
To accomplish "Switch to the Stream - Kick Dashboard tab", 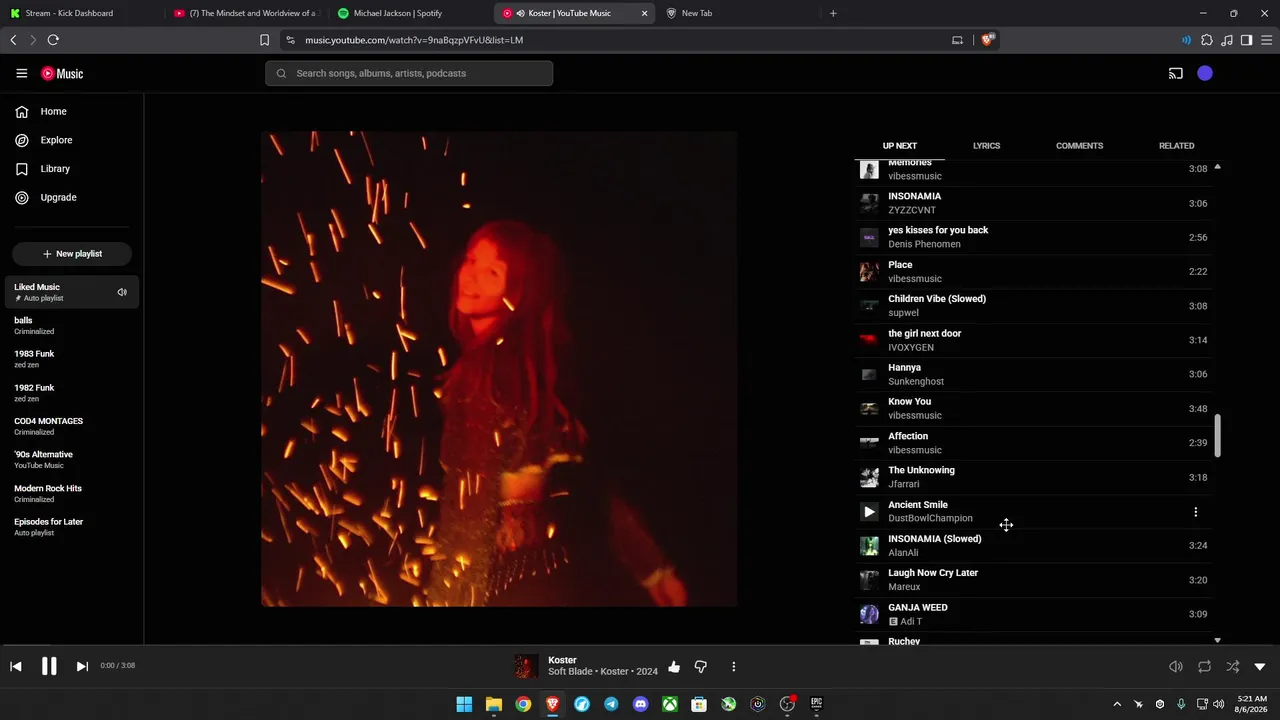I will tap(80, 13).
